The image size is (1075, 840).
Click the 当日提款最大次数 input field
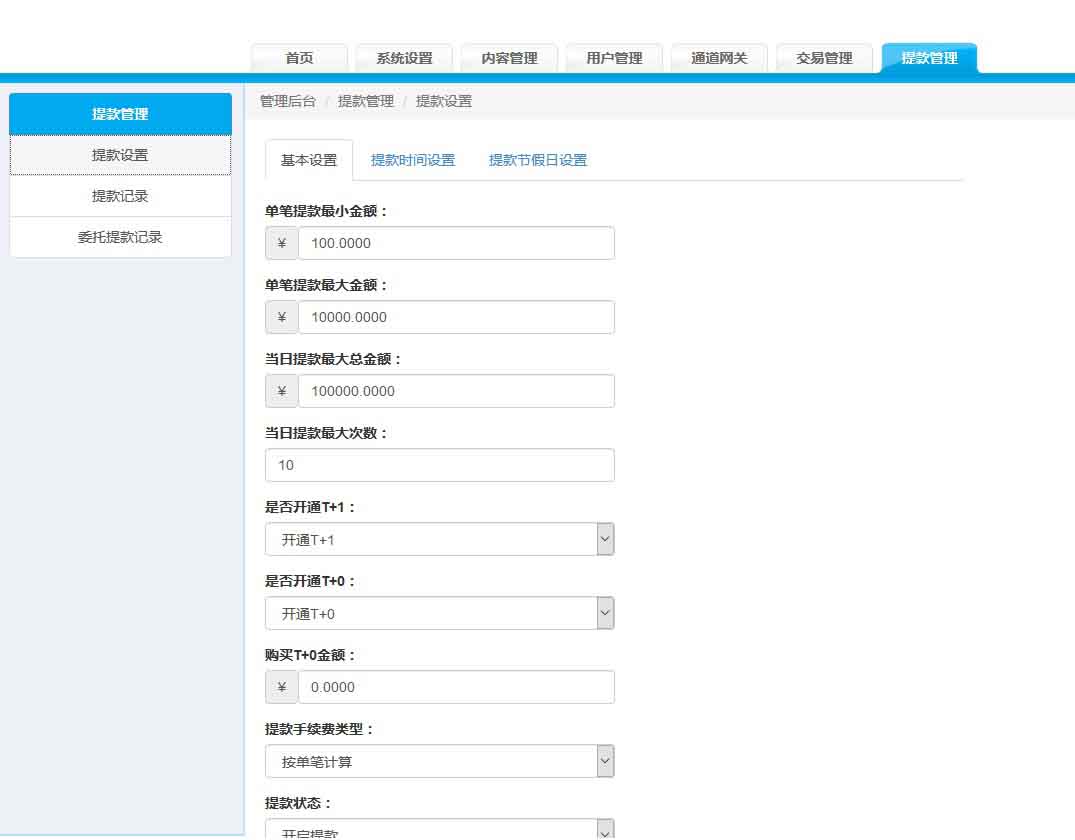(x=439, y=465)
